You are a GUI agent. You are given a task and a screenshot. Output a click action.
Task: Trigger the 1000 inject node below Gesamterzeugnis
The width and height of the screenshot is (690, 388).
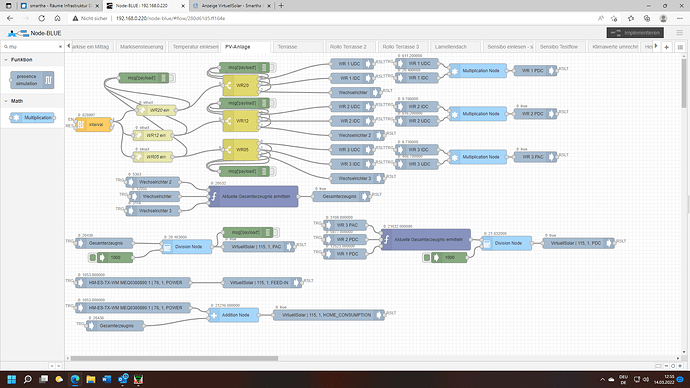[x=92, y=257]
